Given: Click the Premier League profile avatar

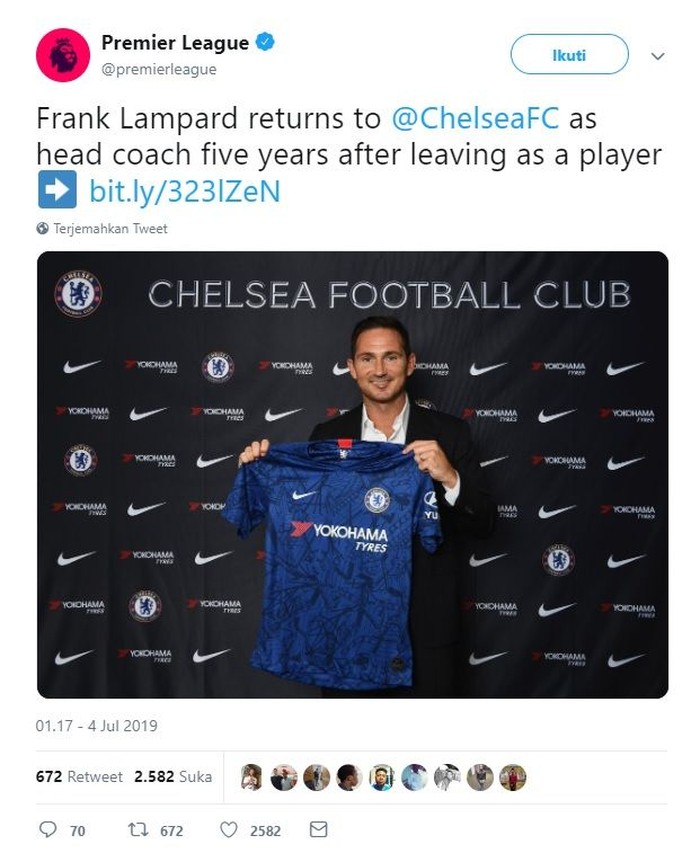Looking at the screenshot, I should click(x=63, y=55).
